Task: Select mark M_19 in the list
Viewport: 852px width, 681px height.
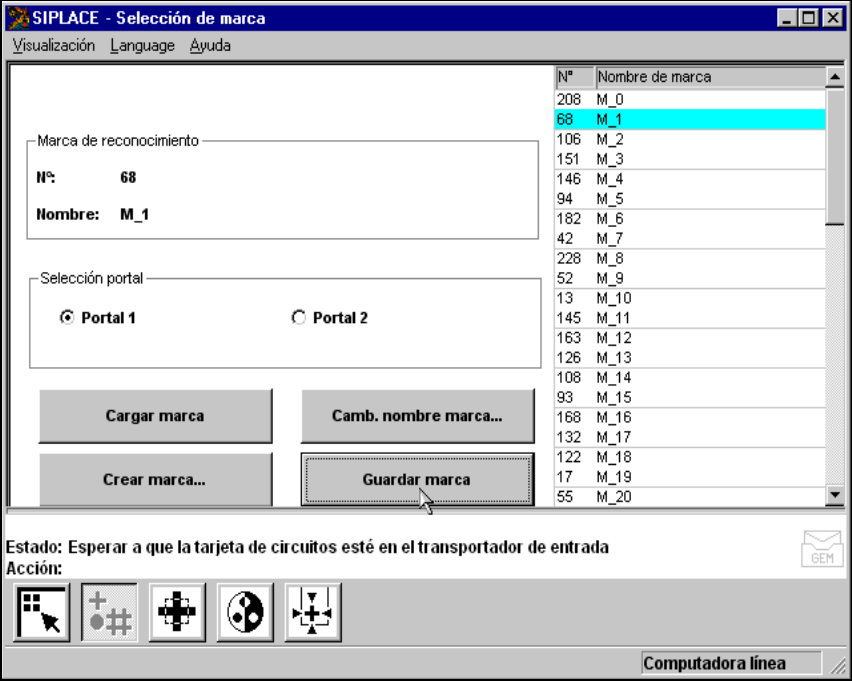Action: pyautogui.click(x=690, y=477)
